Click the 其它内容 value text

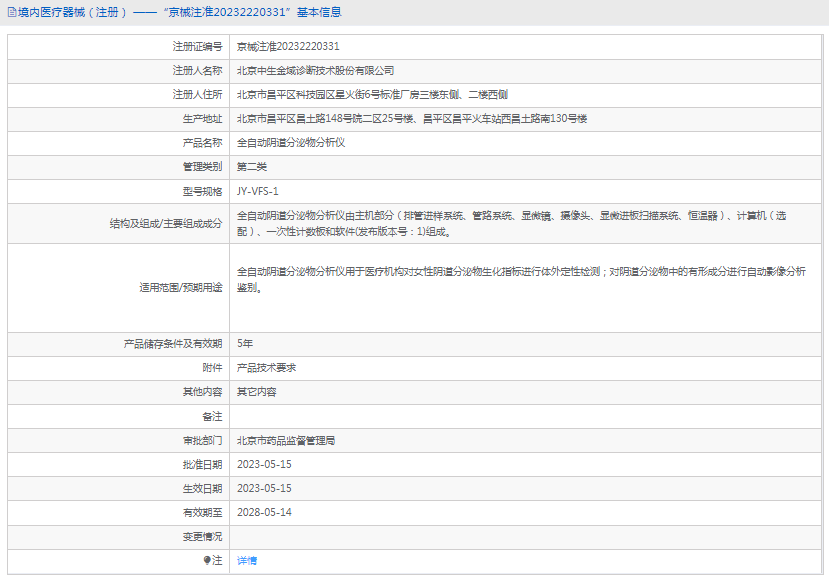point(256,392)
